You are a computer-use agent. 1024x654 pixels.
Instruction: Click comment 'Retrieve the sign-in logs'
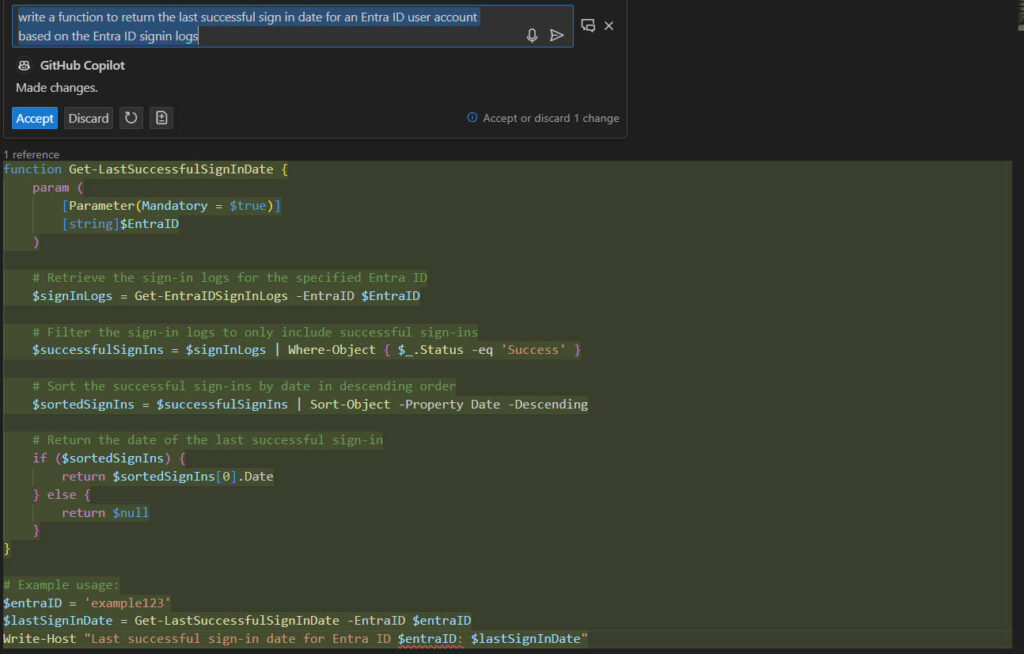tap(230, 278)
